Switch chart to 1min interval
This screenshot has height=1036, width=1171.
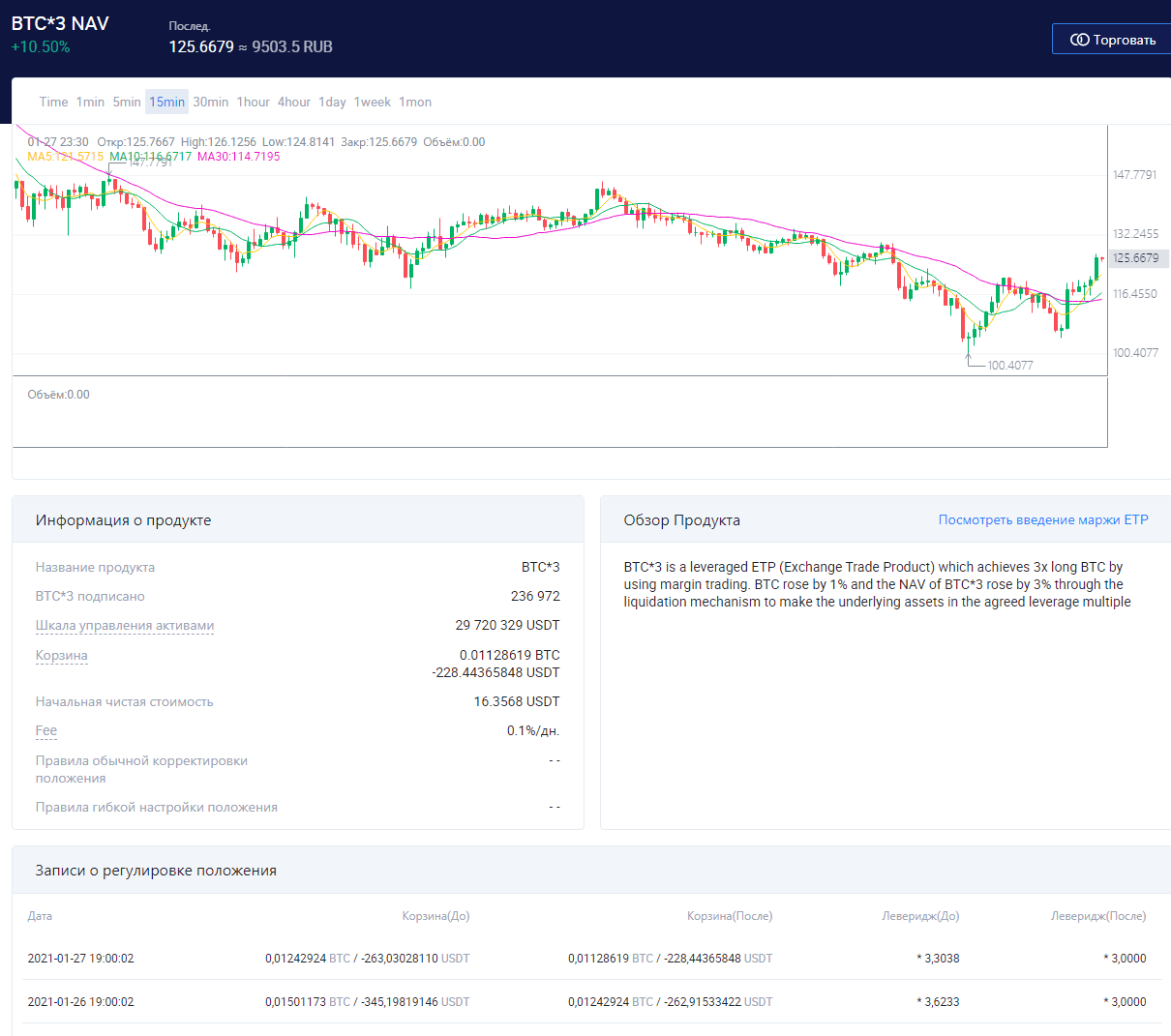90,103
